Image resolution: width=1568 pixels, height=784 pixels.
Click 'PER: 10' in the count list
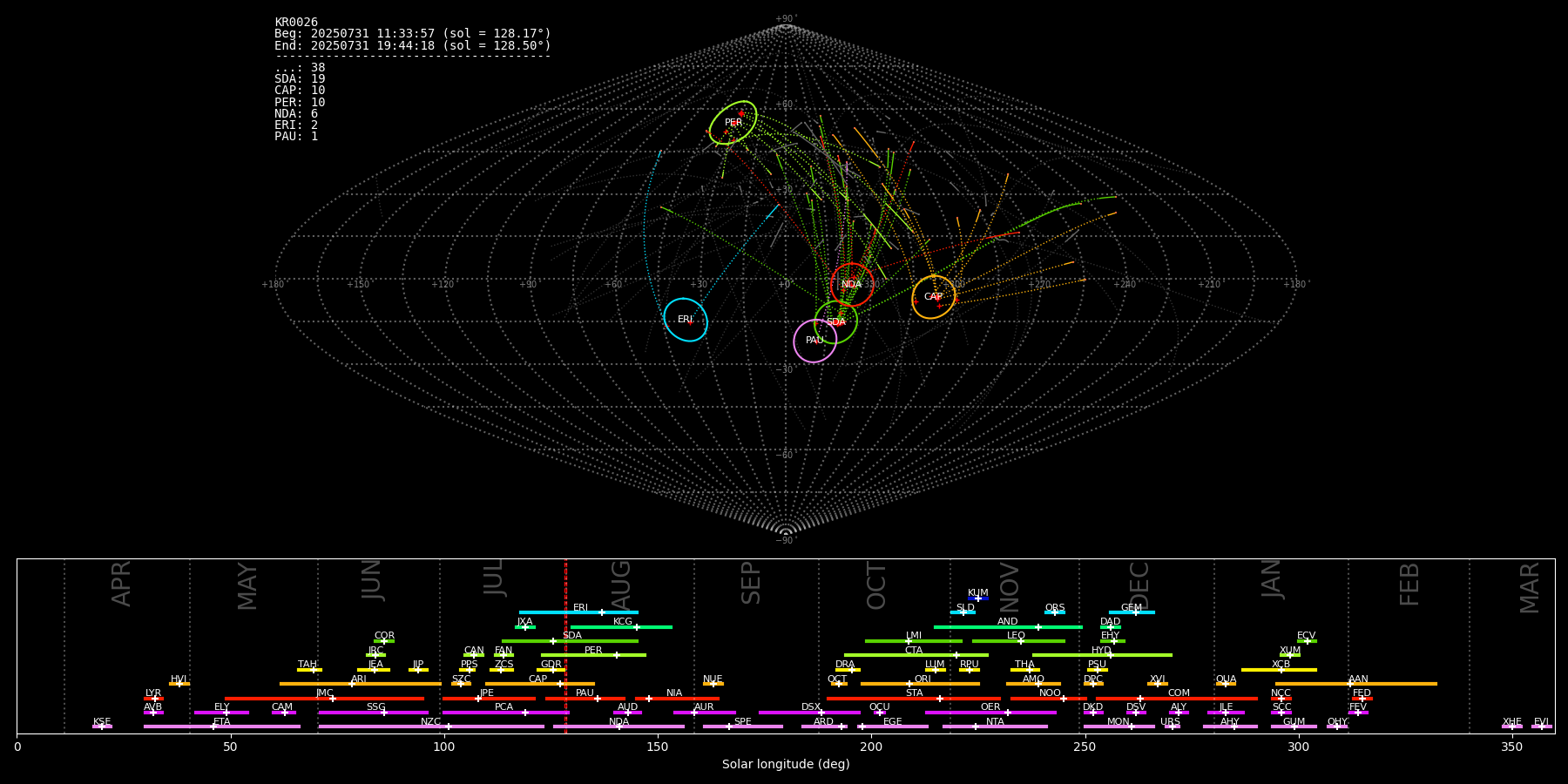pyautogui.click(x=300, y=102)
